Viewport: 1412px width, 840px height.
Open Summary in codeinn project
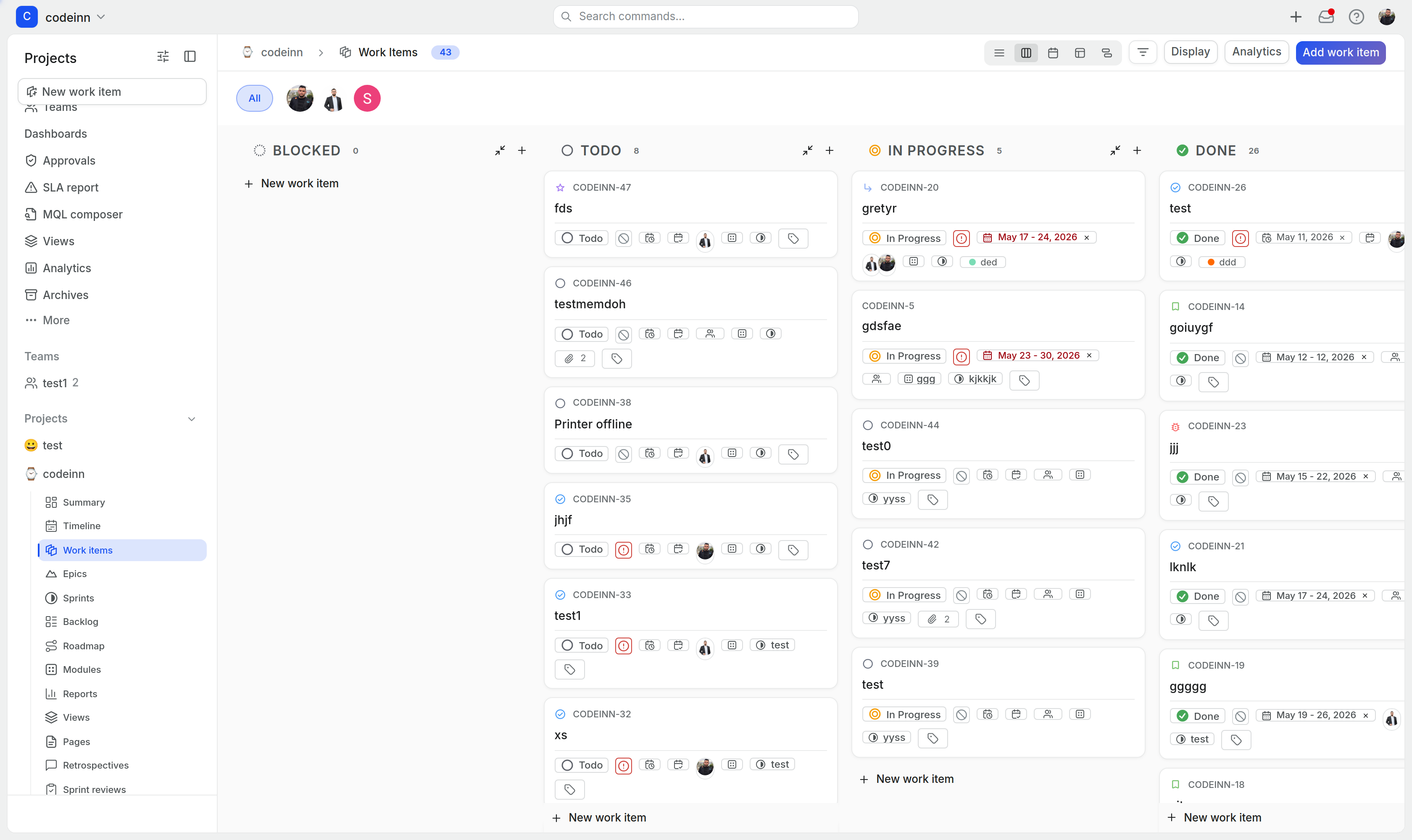(84, 503)
